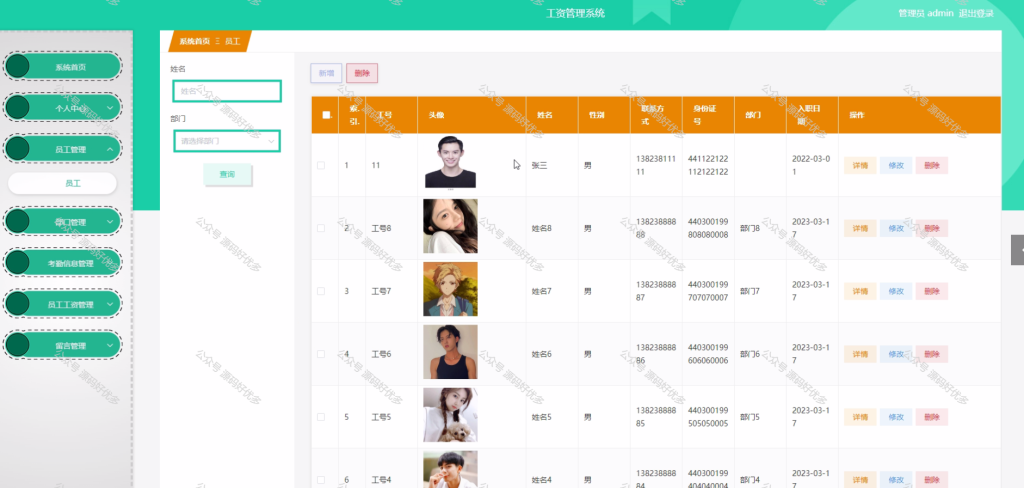
Task: Focus the 姓名 search input field
Action: coord(227,91)
